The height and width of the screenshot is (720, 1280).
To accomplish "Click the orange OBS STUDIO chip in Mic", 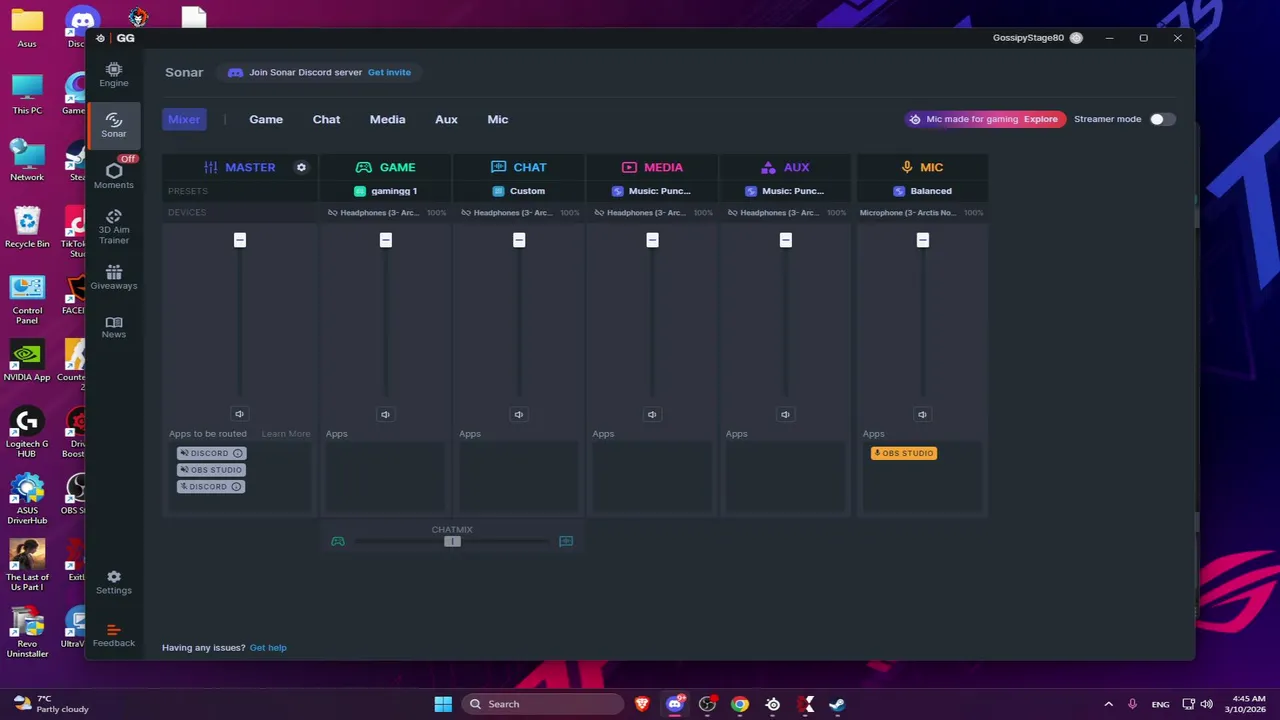I will click(x=904, y=453).
